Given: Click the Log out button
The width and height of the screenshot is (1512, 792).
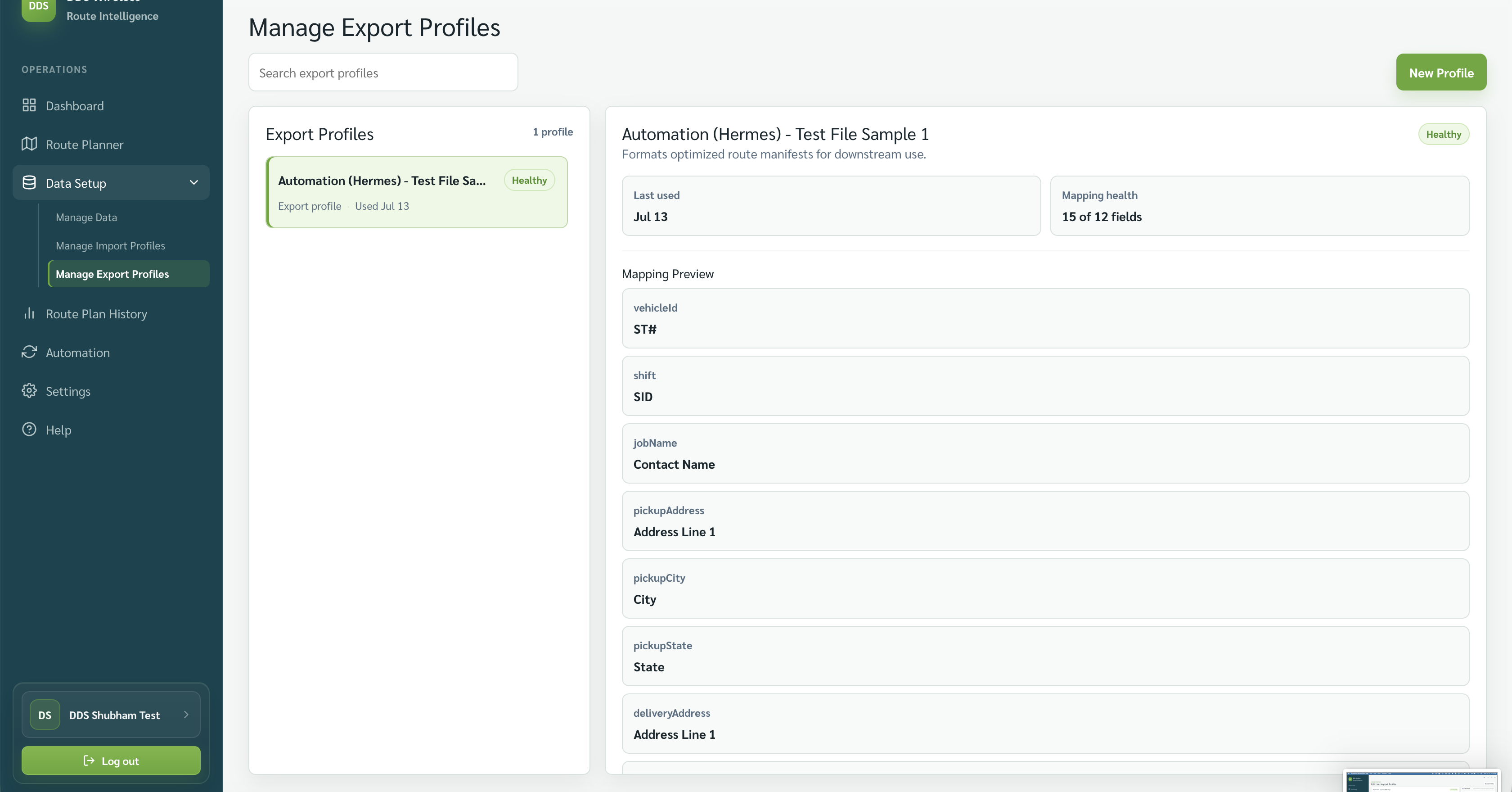Looking at the screenshot, I should point(111,761).
